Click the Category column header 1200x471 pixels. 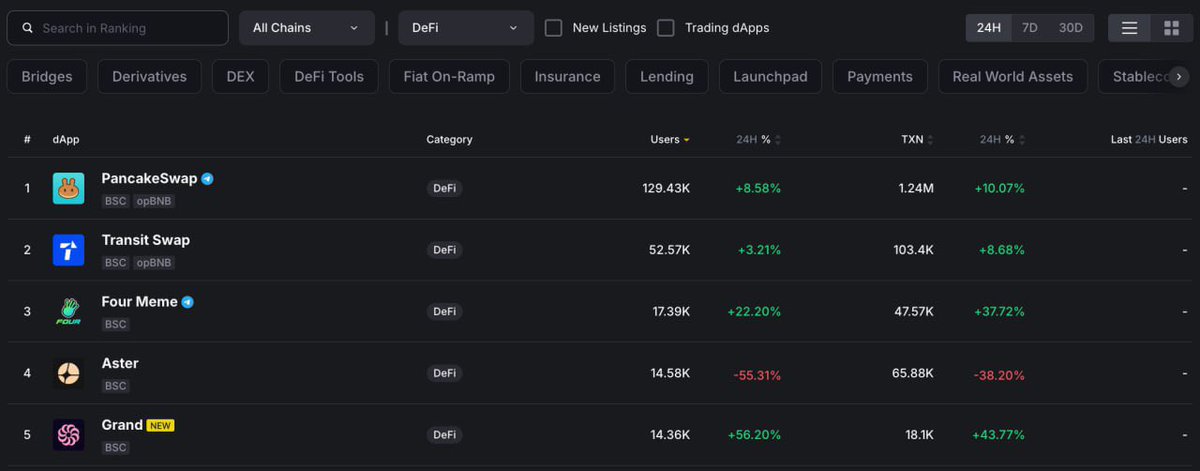click(x=449, y=140)
